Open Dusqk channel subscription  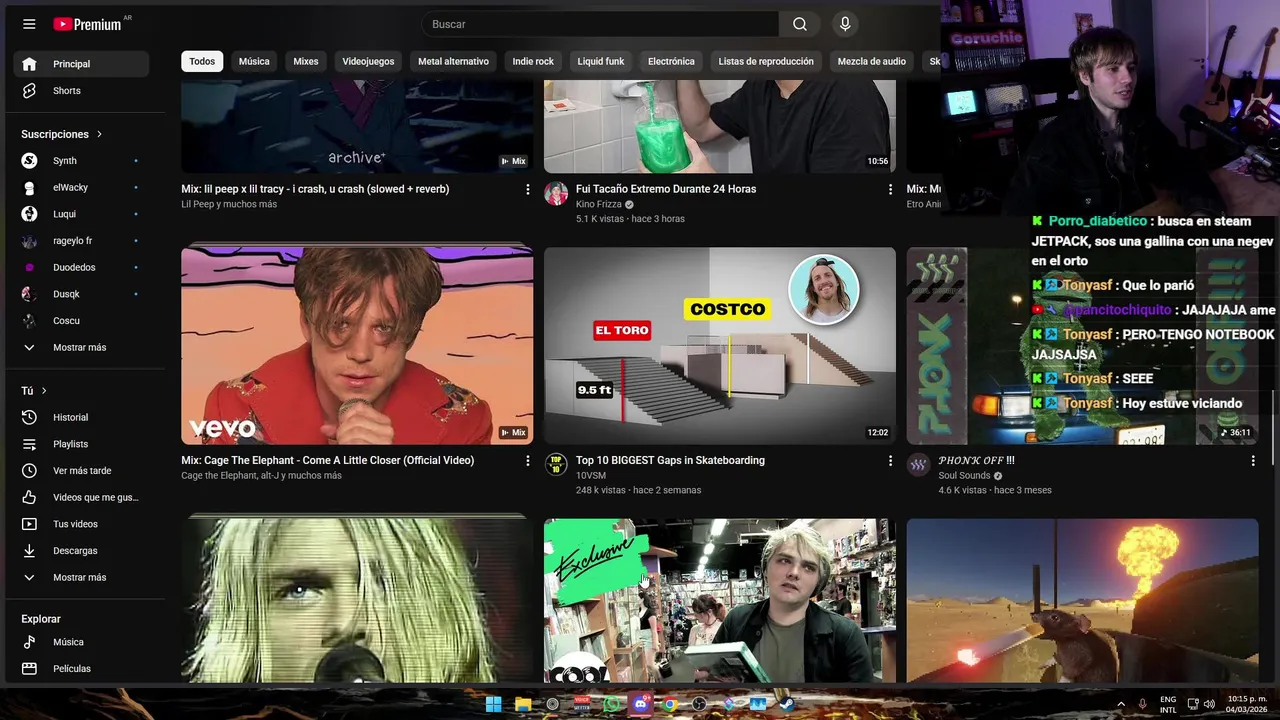pyautogui.click(x=81, y=294)
